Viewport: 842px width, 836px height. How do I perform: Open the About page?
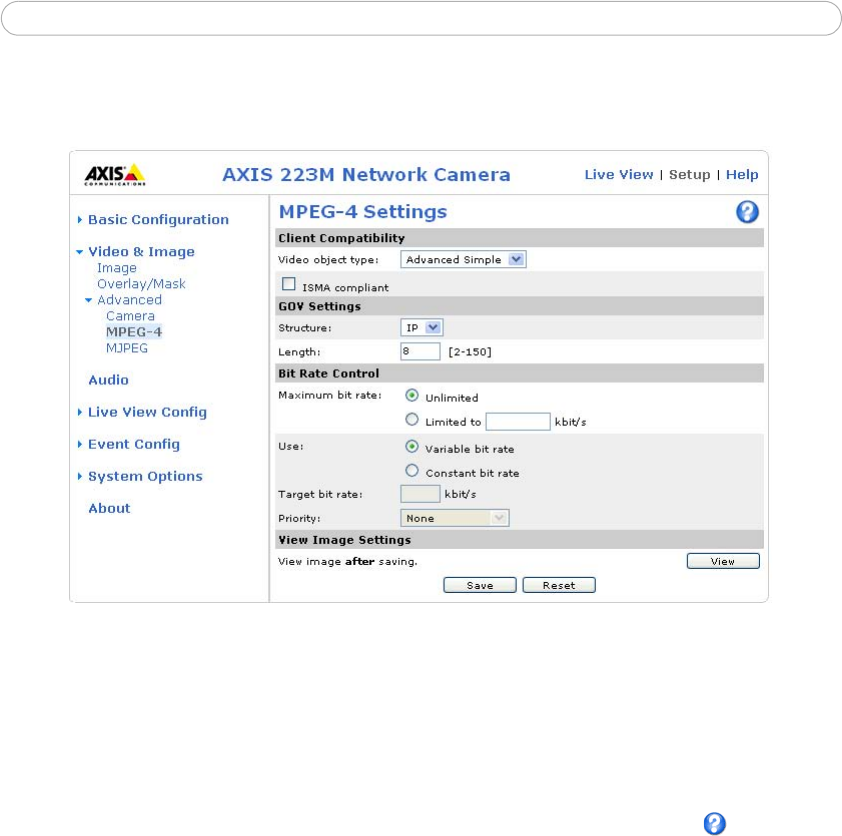[x=109, y=508]
